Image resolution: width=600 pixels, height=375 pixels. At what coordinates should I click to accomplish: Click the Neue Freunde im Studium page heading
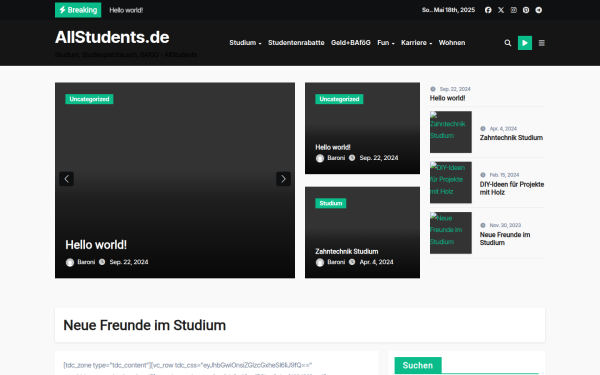point(145,325)
